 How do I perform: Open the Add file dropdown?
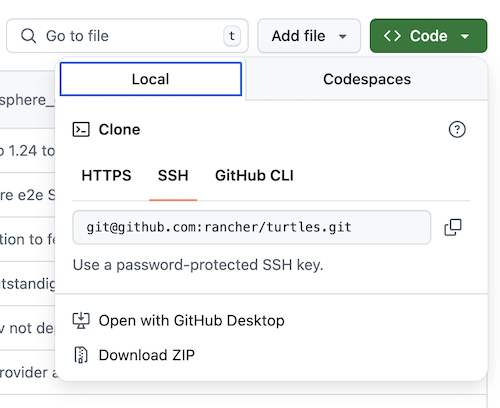pos(309,36)
